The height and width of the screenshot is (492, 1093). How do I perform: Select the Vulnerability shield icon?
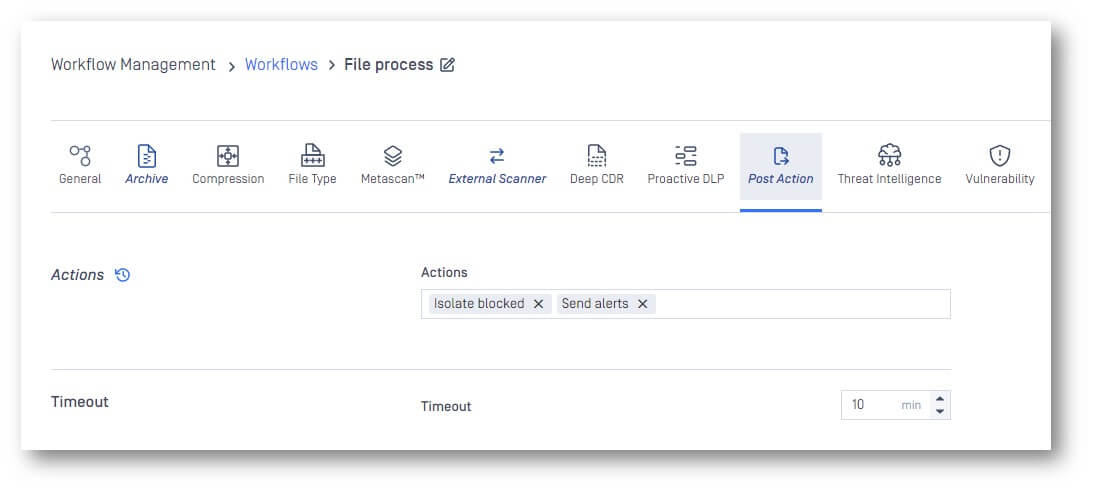(1000, 155)
